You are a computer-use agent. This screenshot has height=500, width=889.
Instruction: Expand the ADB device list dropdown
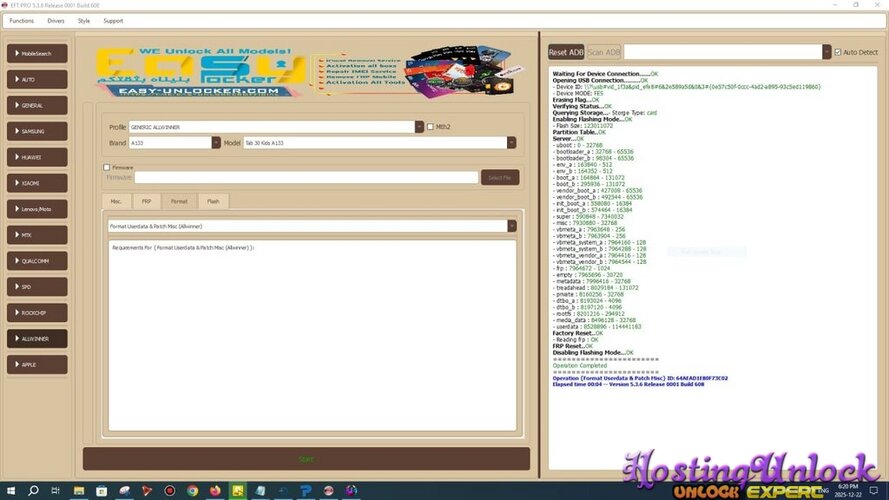point(827,52)
